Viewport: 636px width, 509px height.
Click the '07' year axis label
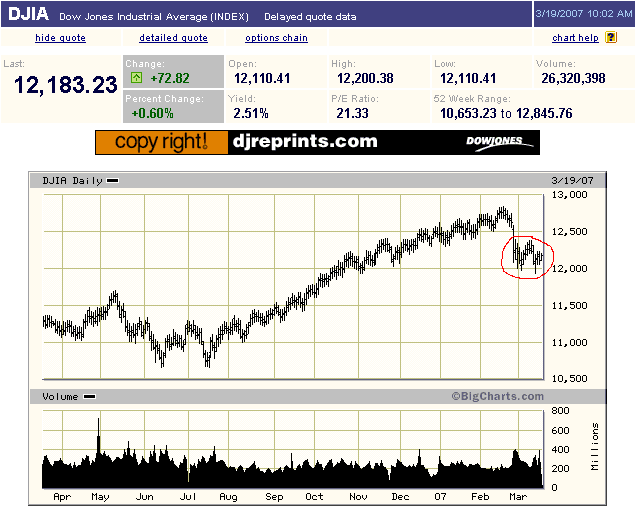point(440,497)
